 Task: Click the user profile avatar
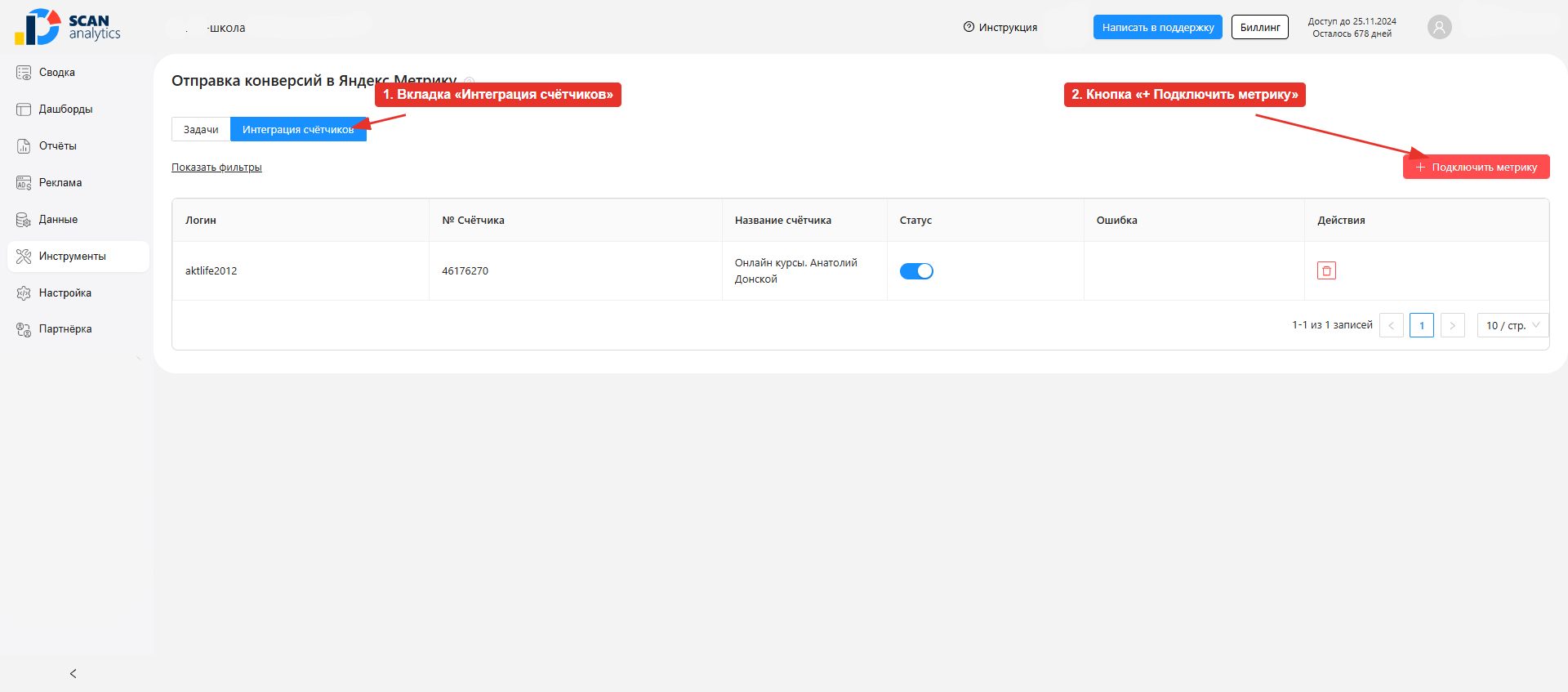click(x=1440, y=27)
